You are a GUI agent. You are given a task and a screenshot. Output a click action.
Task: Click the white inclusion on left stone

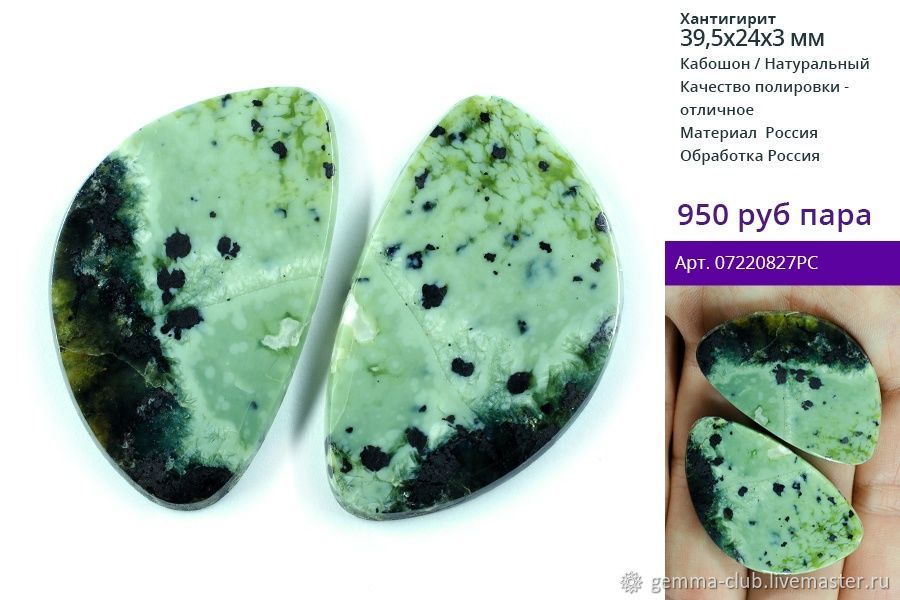[282, 334]
